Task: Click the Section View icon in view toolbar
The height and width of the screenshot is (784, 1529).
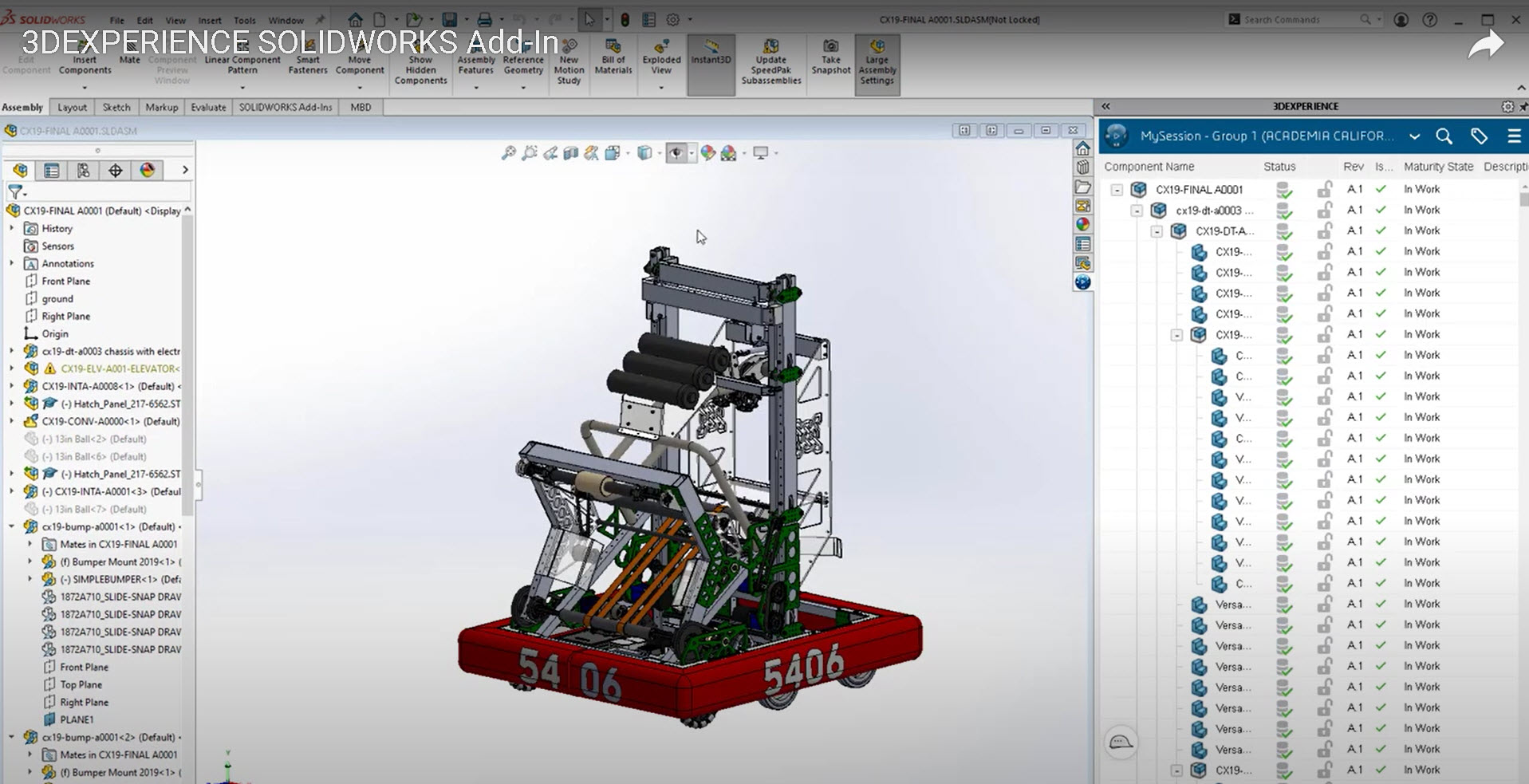Action: coord(571,153)
